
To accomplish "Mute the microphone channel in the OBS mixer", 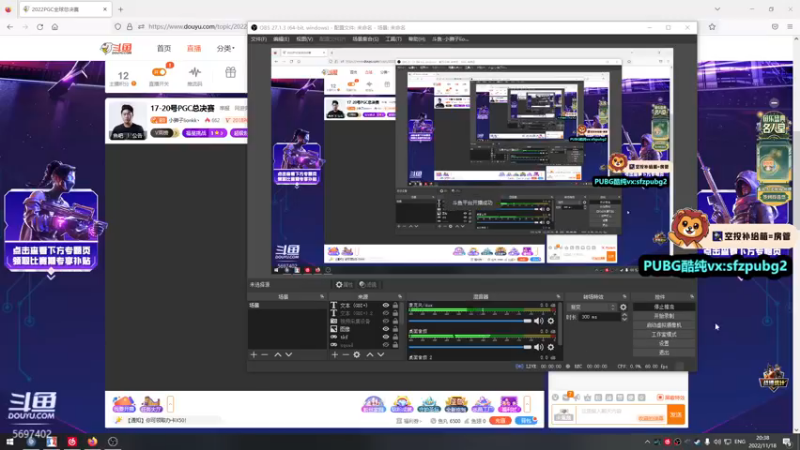I will point(538,321).
